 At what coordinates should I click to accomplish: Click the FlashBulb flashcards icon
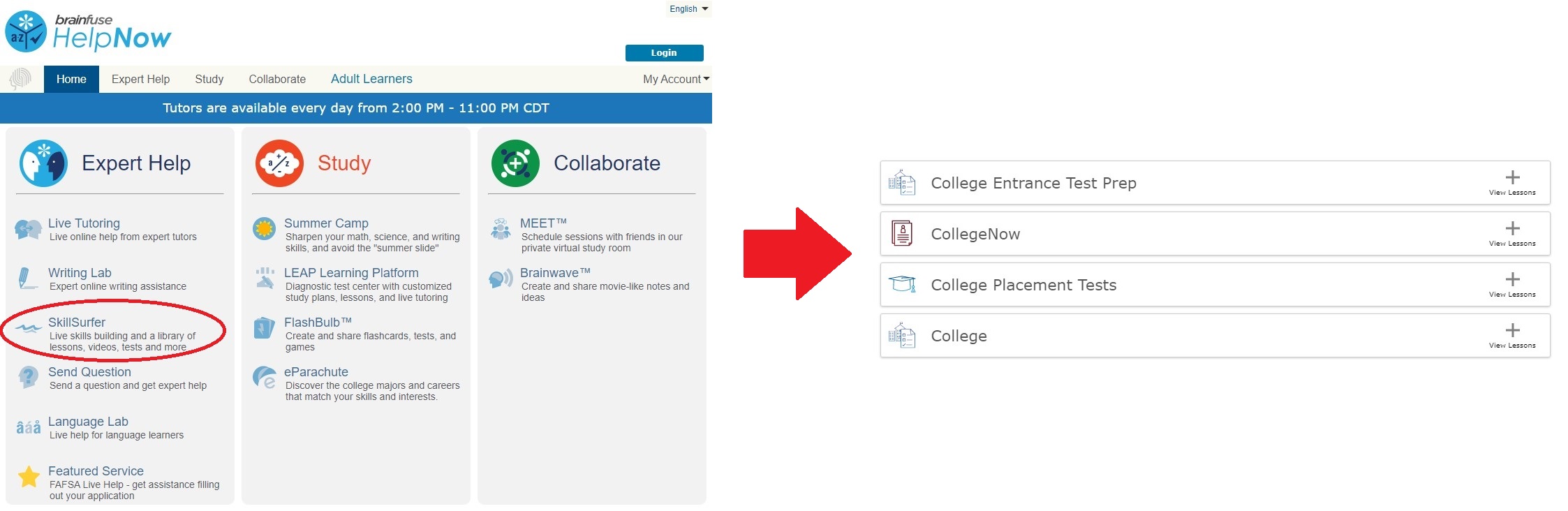(x=264, y=327)
